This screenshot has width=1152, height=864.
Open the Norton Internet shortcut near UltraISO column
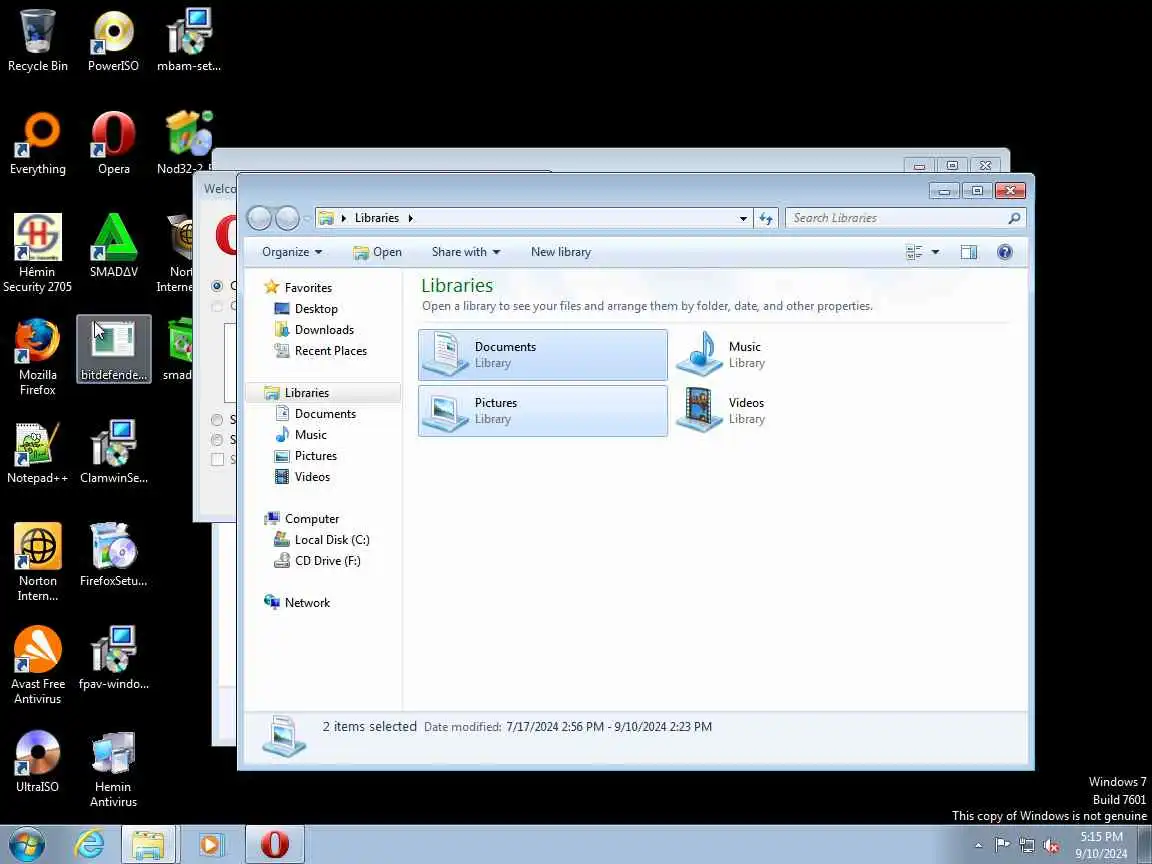pyautogui.click(x=37, y=562)
